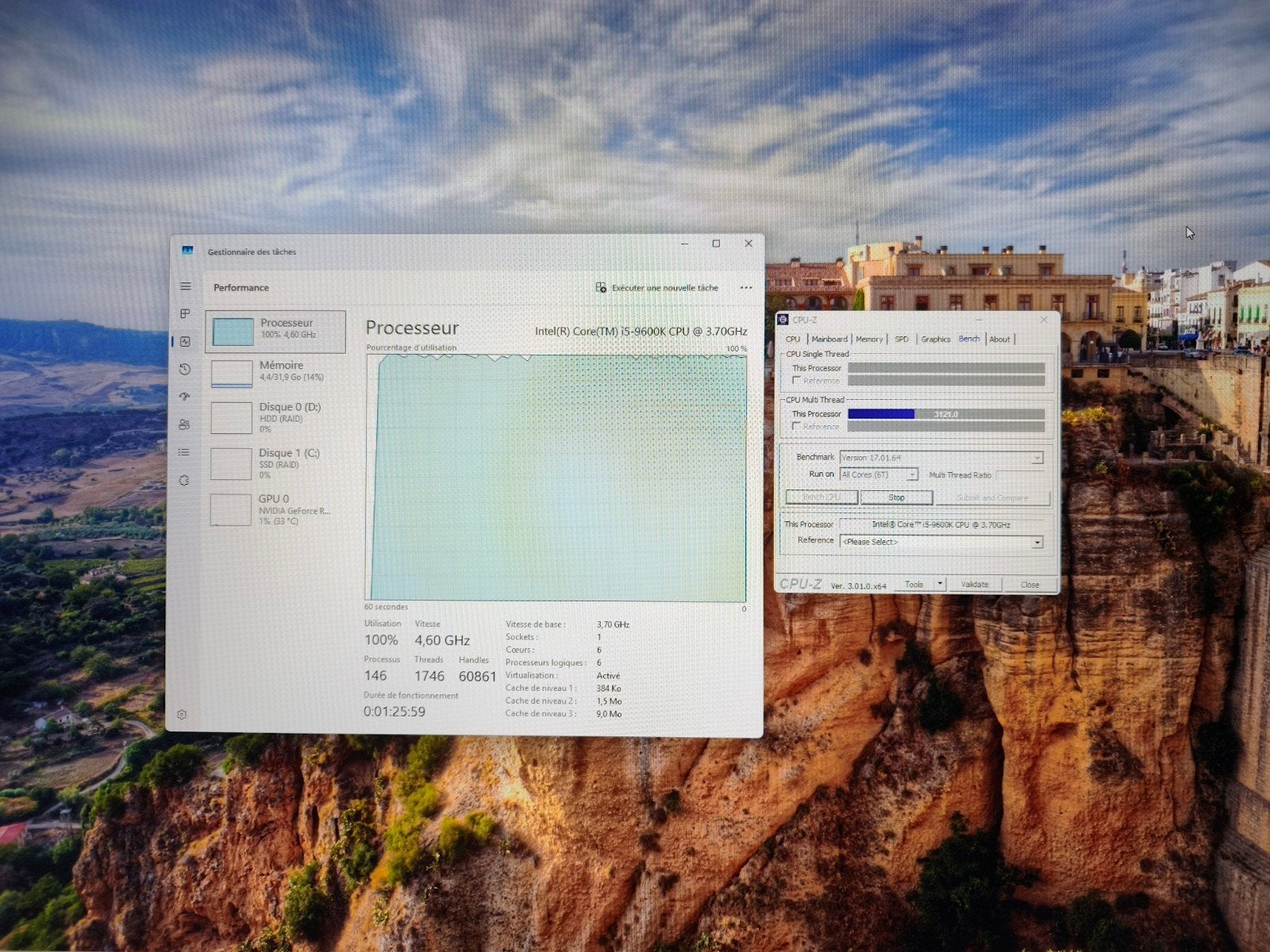The height and width of the screenshot is (952, 1270).
Task: Click the CPU usage graph in Task Manager
Action: click(556, 478)
